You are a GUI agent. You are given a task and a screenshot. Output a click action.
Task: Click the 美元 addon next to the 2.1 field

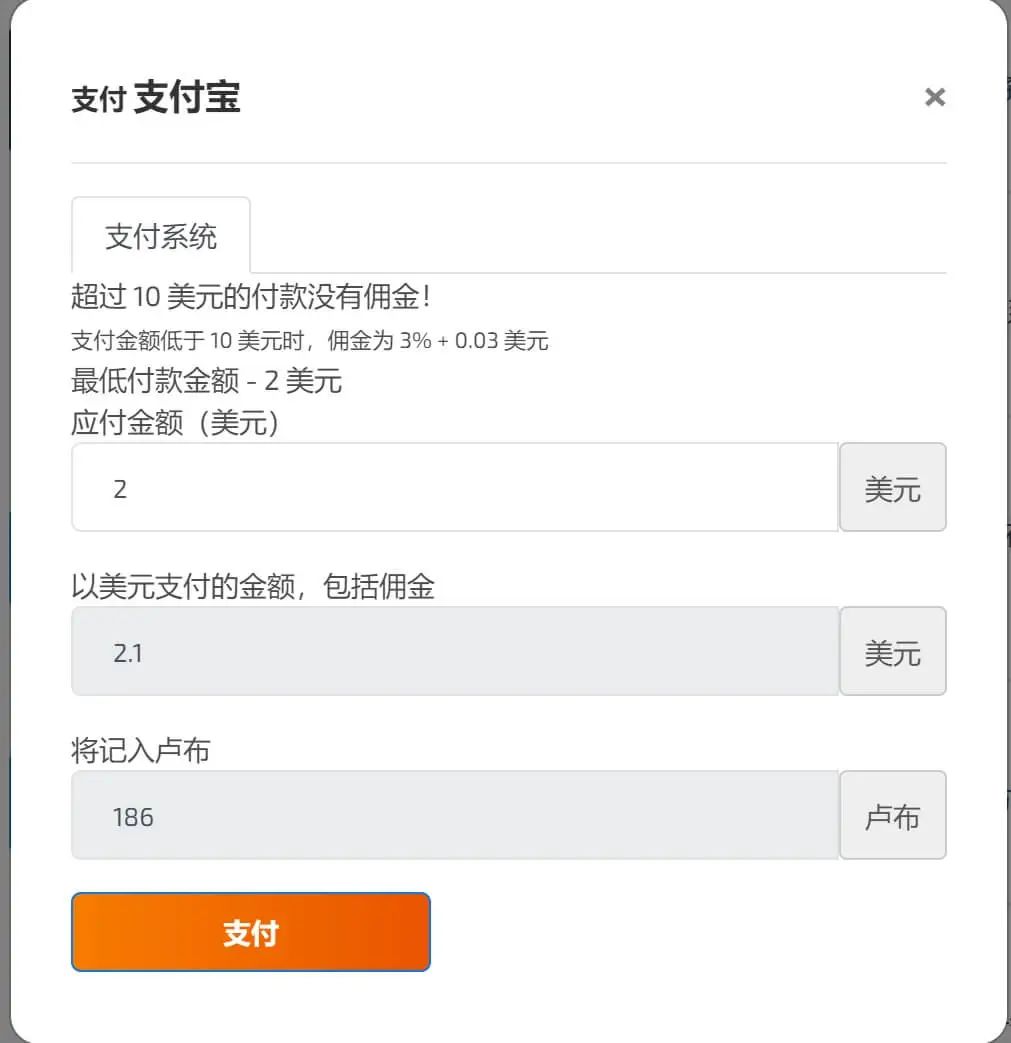(x=892, y=652)
